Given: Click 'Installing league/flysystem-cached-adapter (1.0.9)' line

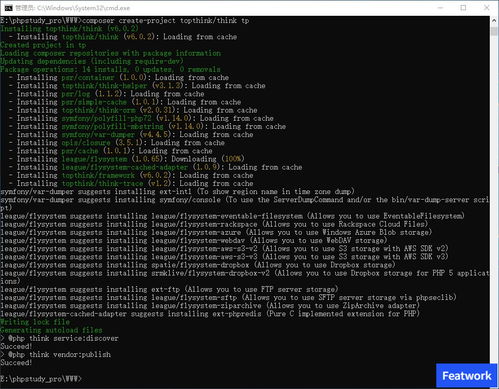Looking at the screenshot, I should click(155, 167).
